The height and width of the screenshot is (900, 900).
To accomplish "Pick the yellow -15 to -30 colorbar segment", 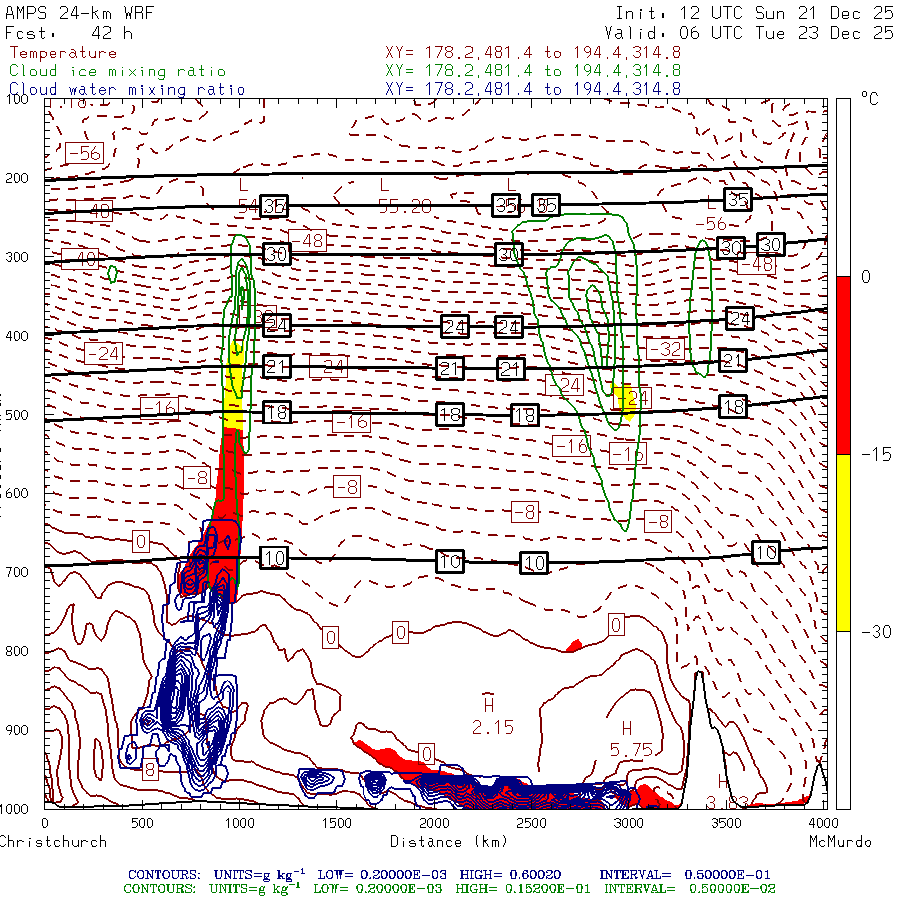I will pos(843,543).
